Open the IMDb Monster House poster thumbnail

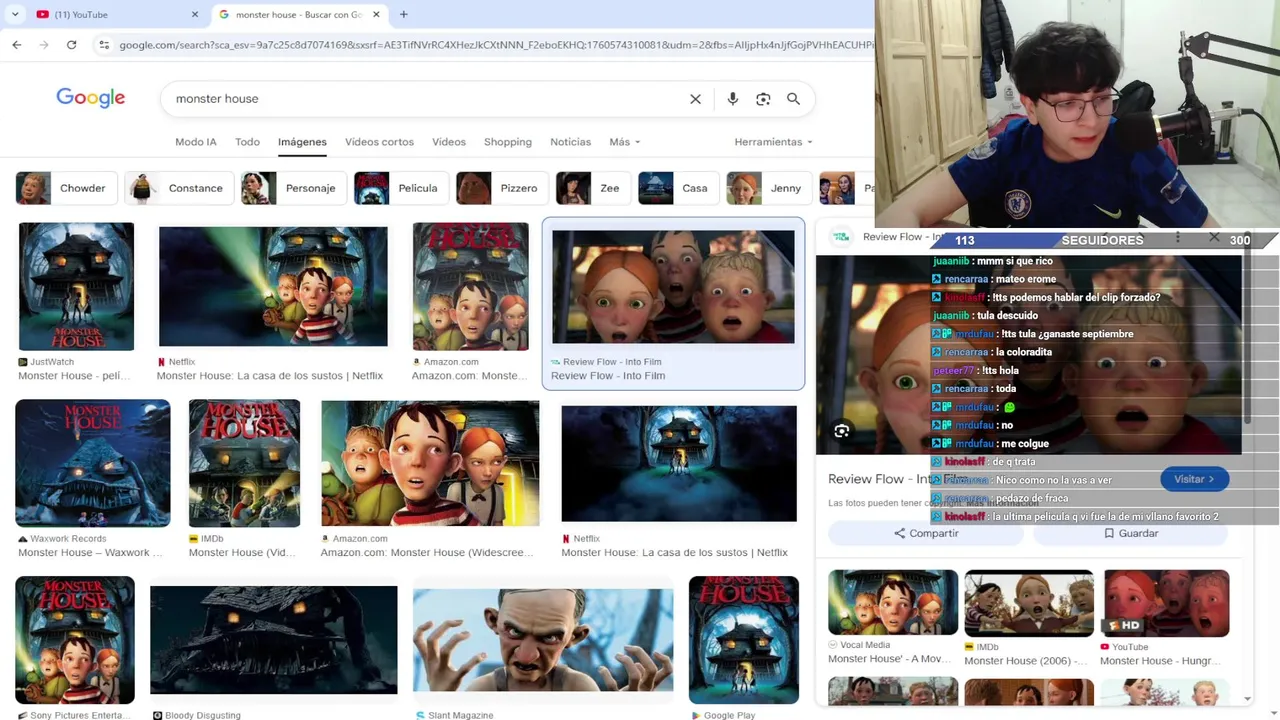point(244,463)
